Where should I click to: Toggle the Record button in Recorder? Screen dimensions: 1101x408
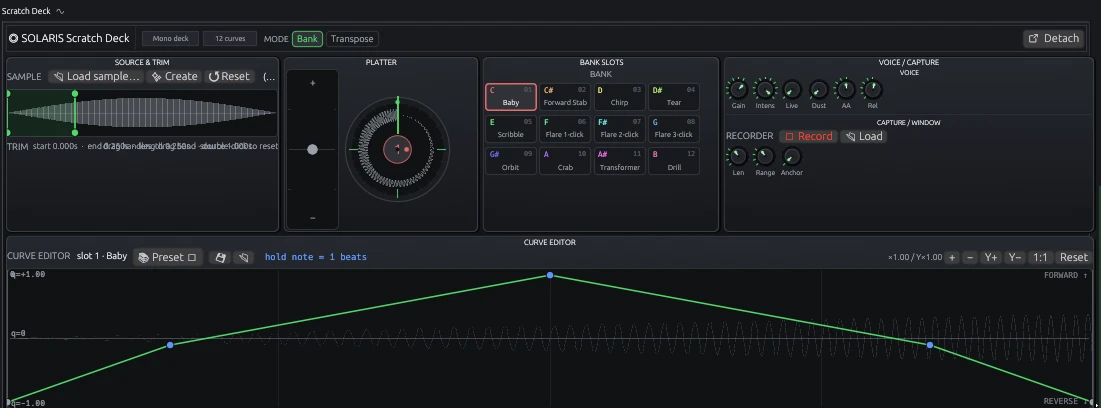tap(809, 136)
